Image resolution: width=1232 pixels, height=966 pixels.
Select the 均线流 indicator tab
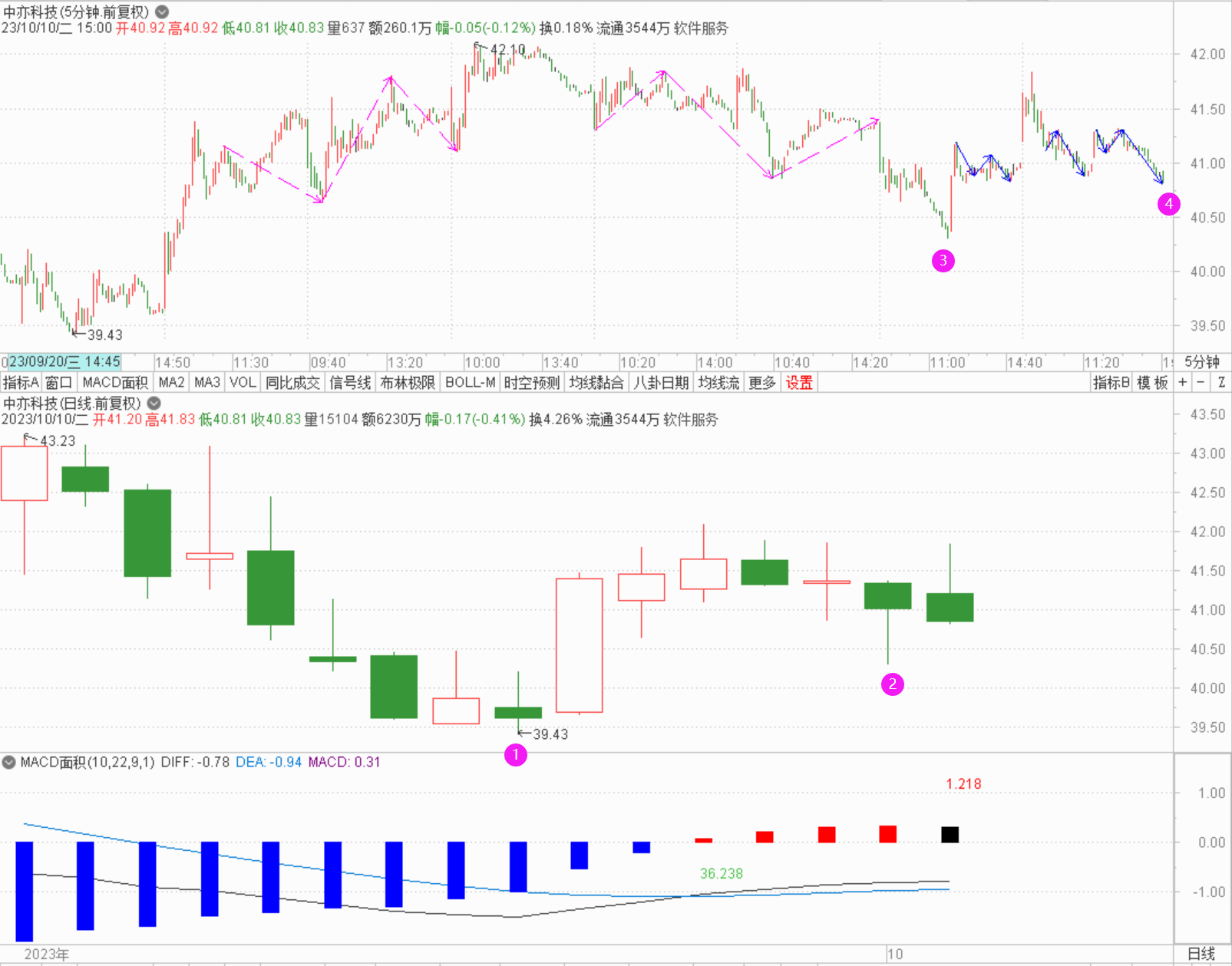719,382
